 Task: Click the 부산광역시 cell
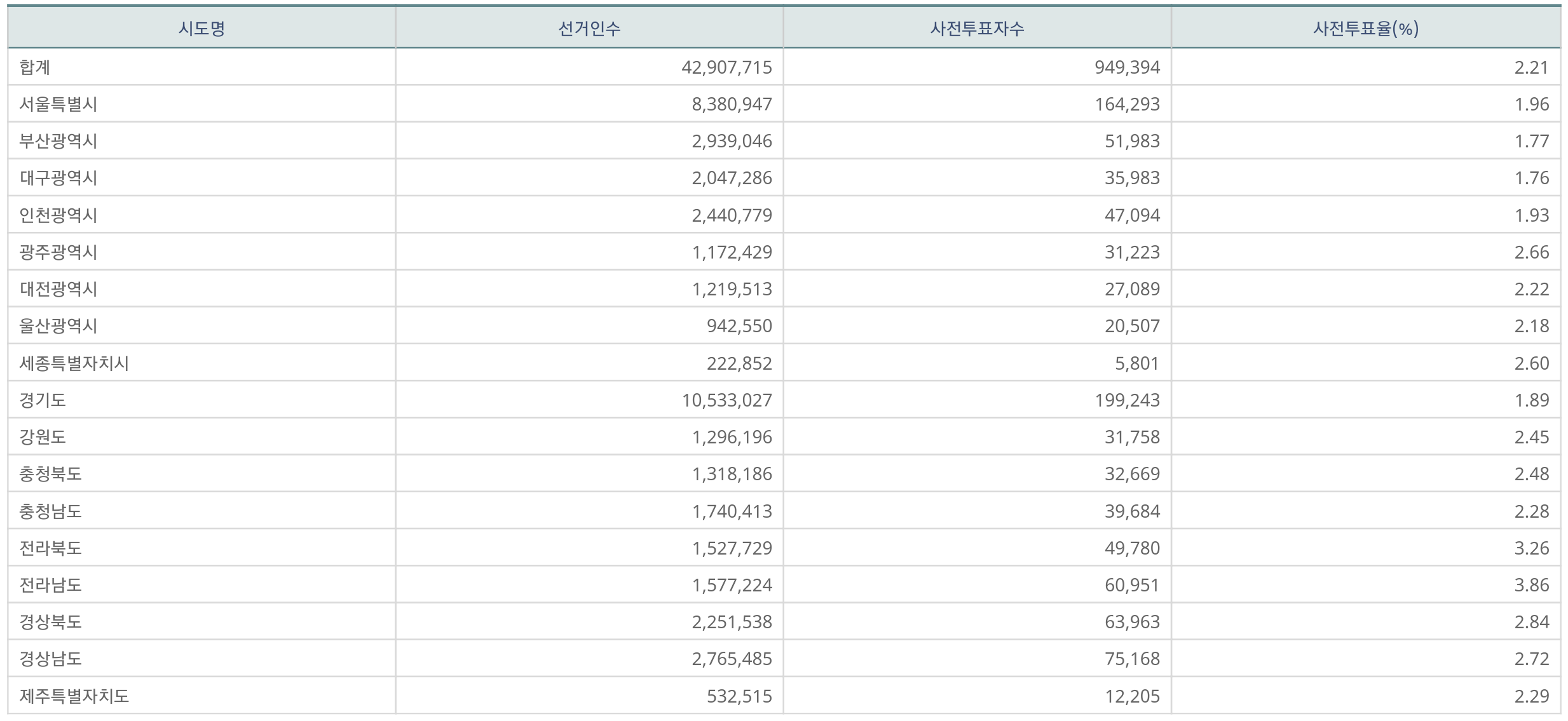point(58,141)
